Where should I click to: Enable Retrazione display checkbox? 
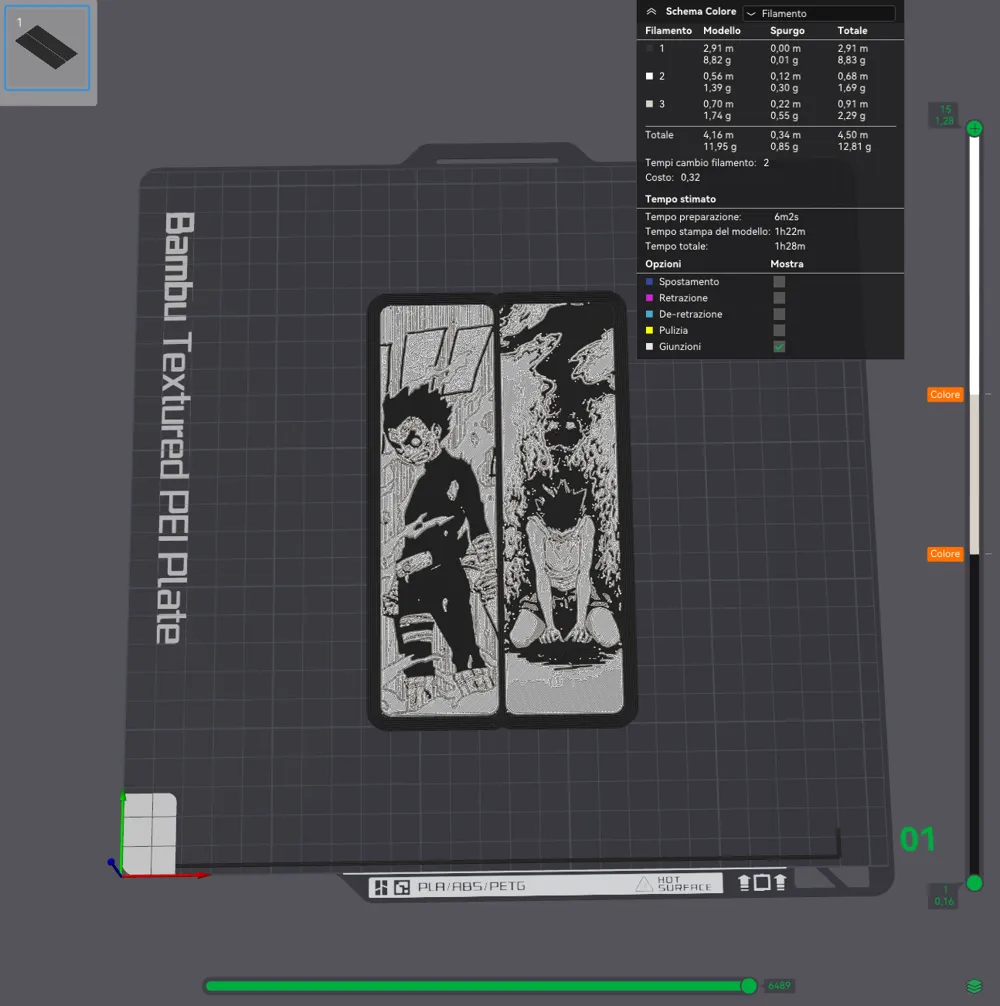point(779,298)
